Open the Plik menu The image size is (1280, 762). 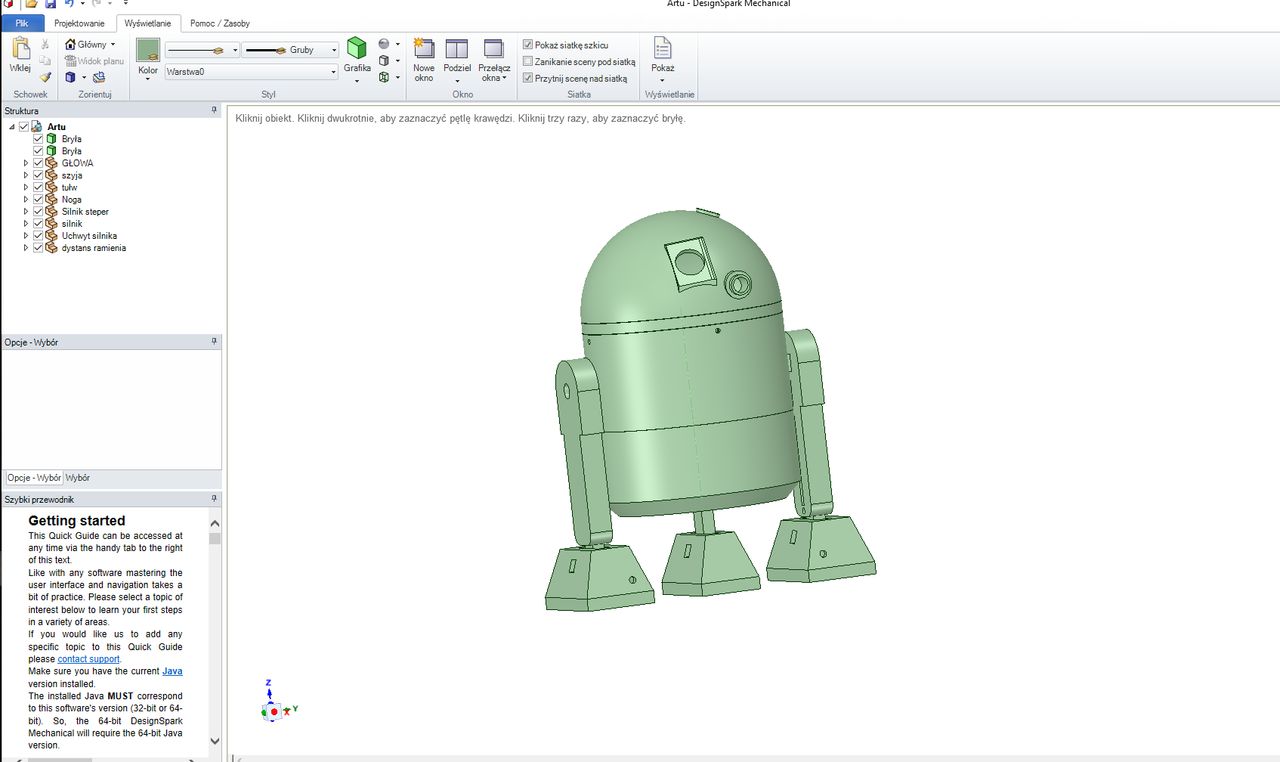(22, 23)
